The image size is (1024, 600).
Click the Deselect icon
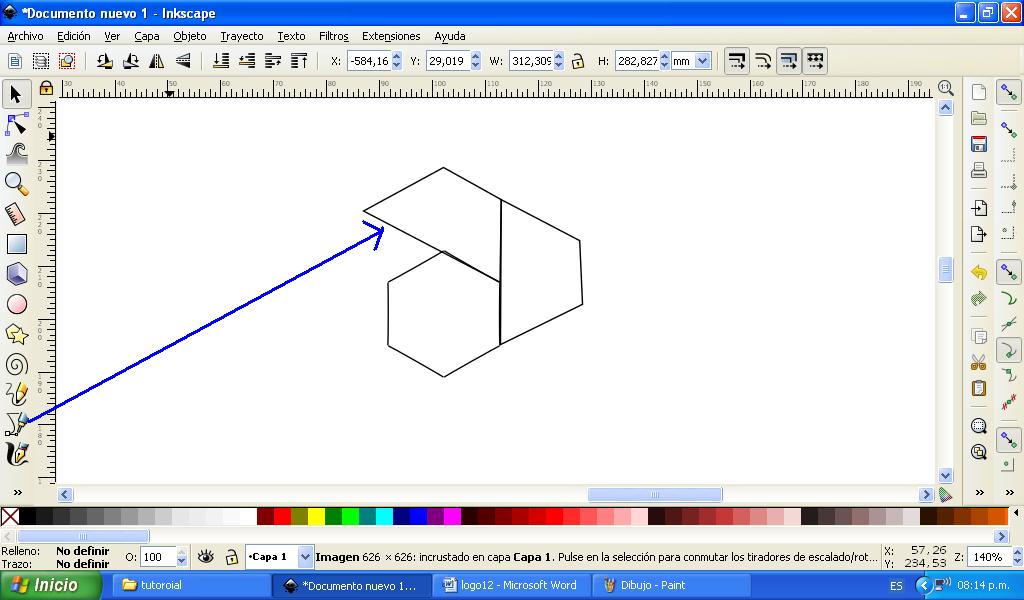[x=67, y=61]
